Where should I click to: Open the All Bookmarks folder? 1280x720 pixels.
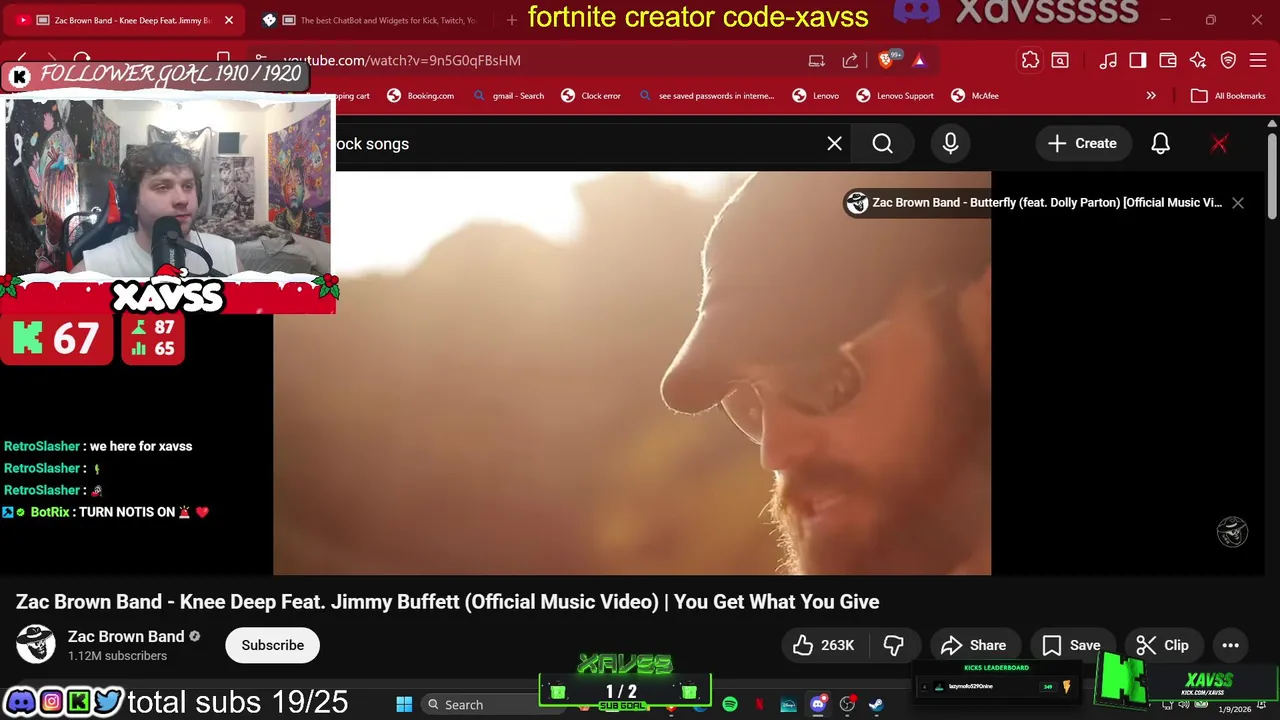(1228, 96)
